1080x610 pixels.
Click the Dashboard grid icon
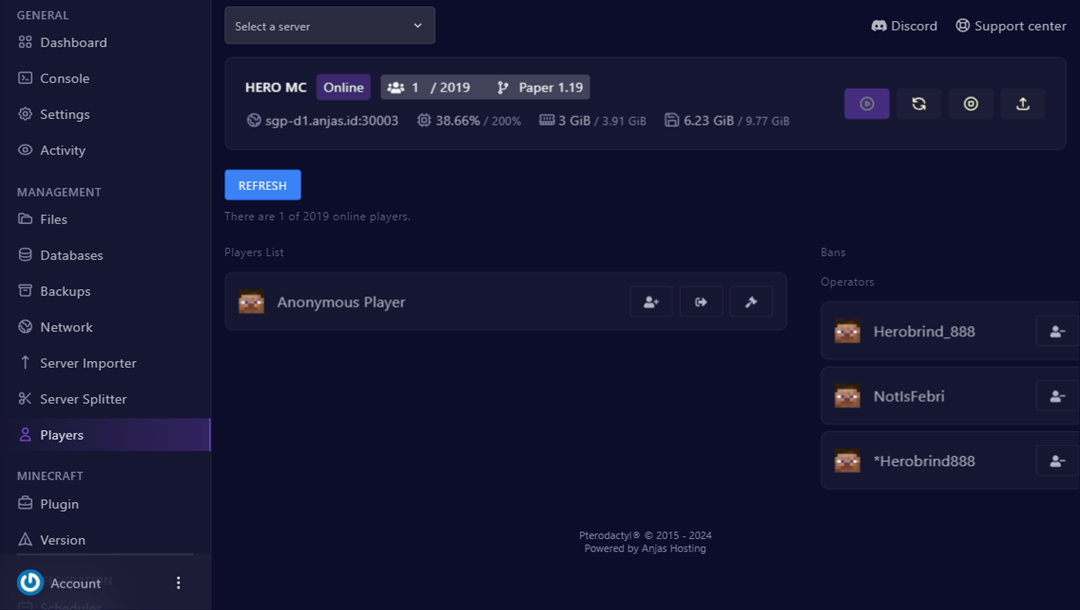click(x=25, y=42)
